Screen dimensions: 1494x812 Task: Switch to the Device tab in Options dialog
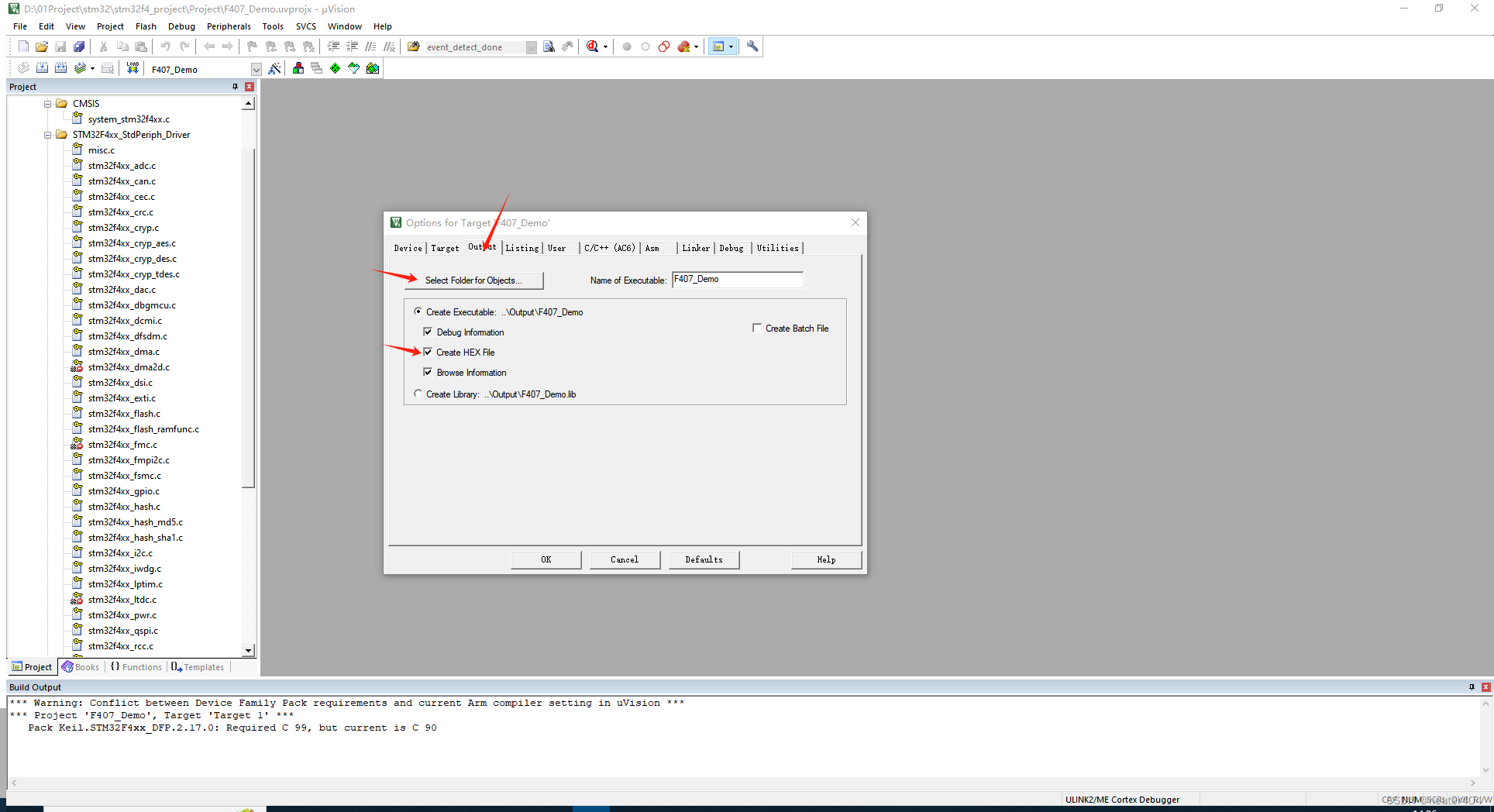click(x=408, y=248)
